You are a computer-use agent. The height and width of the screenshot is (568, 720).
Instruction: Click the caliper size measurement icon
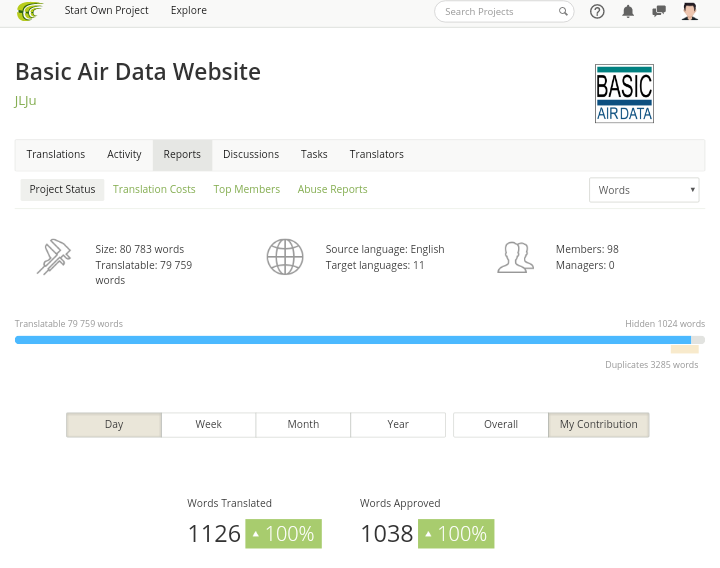point(54,257)
